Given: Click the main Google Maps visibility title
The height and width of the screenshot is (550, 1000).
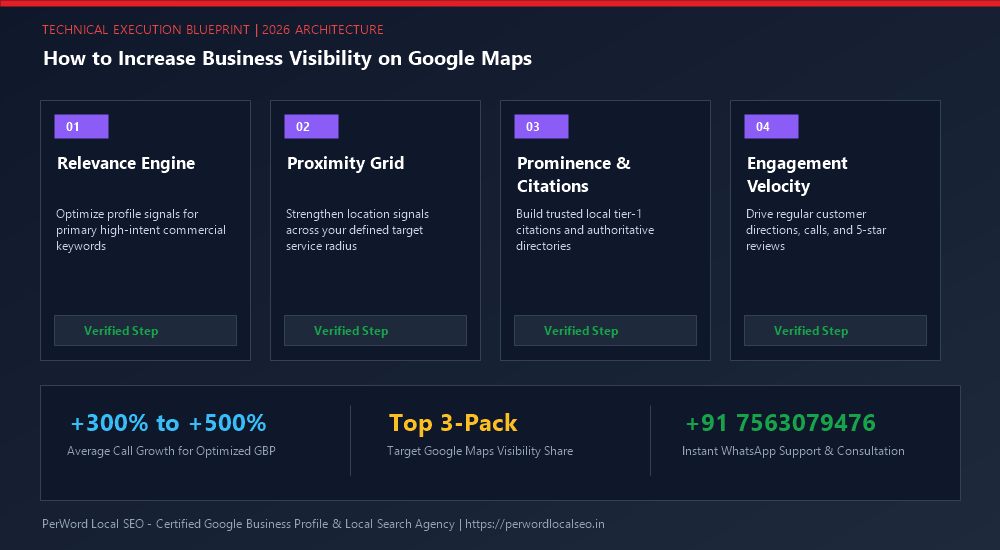Looking at the screenshot, I should click(288, 59).
